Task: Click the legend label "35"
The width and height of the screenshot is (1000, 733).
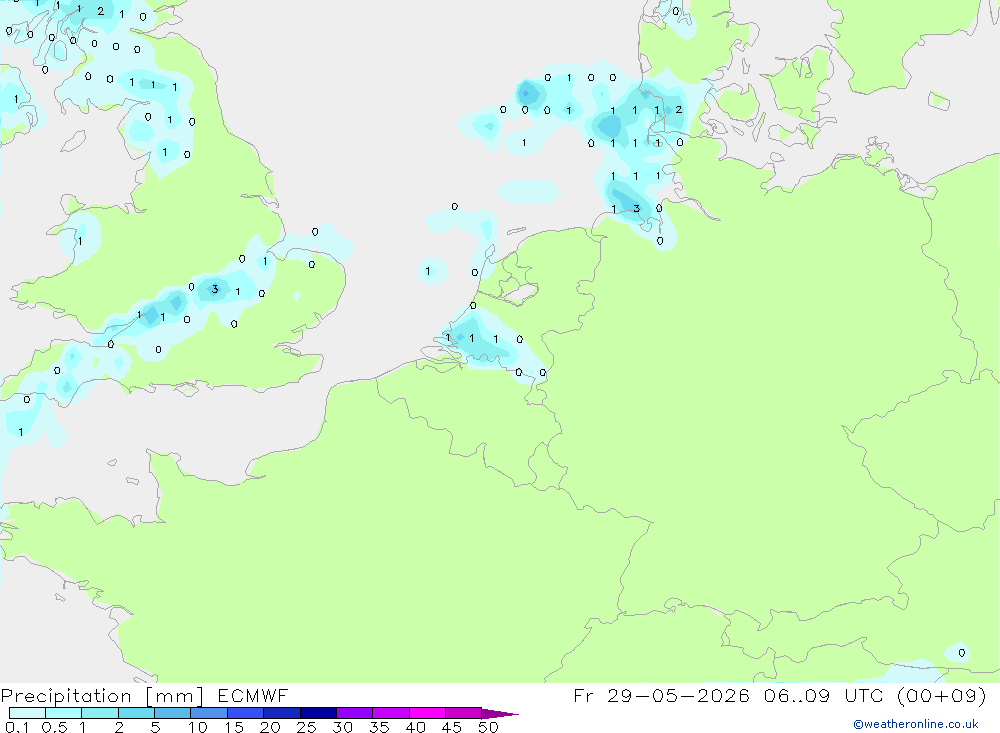Action: [x=379, y=727]
